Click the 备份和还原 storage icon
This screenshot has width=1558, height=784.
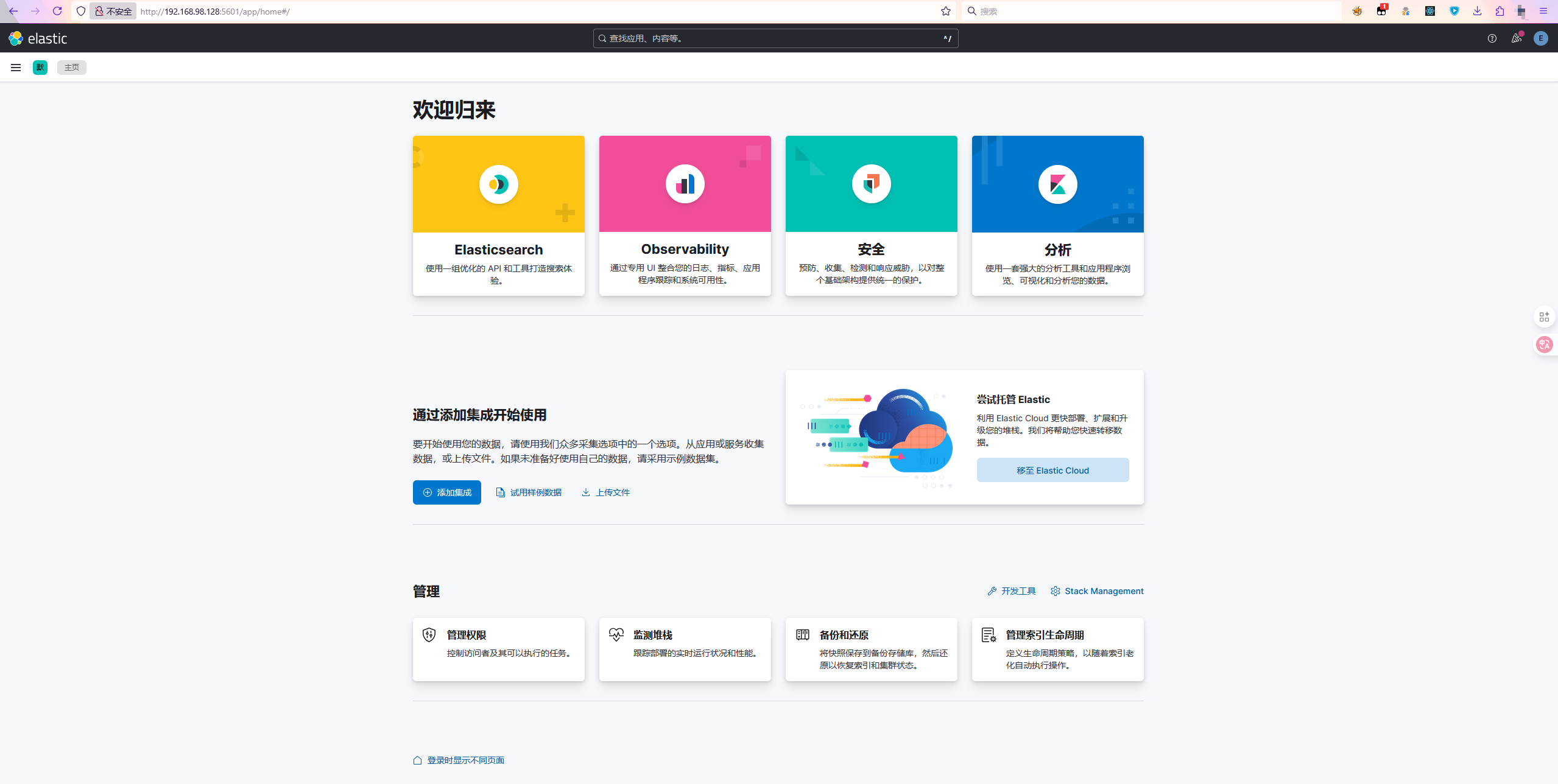coord(803,635)
